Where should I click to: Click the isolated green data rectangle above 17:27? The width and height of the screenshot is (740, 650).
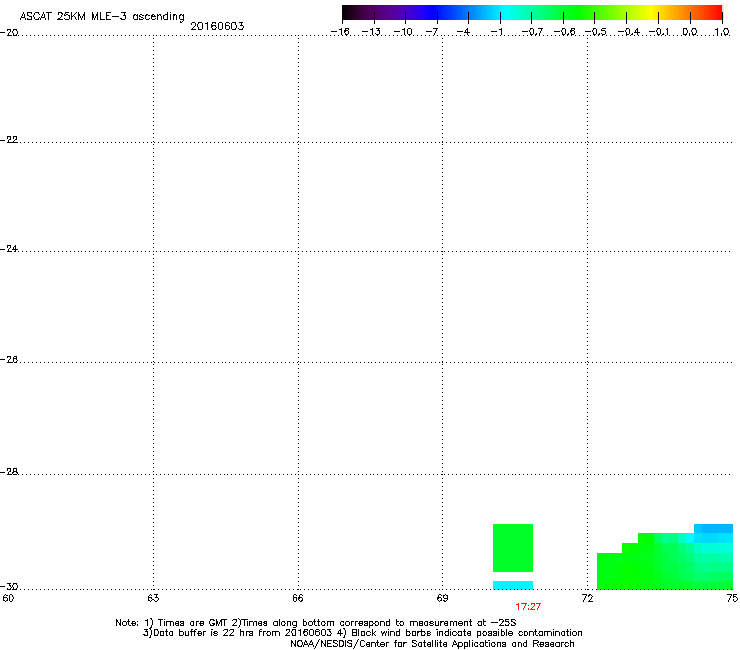click(513, 548)
